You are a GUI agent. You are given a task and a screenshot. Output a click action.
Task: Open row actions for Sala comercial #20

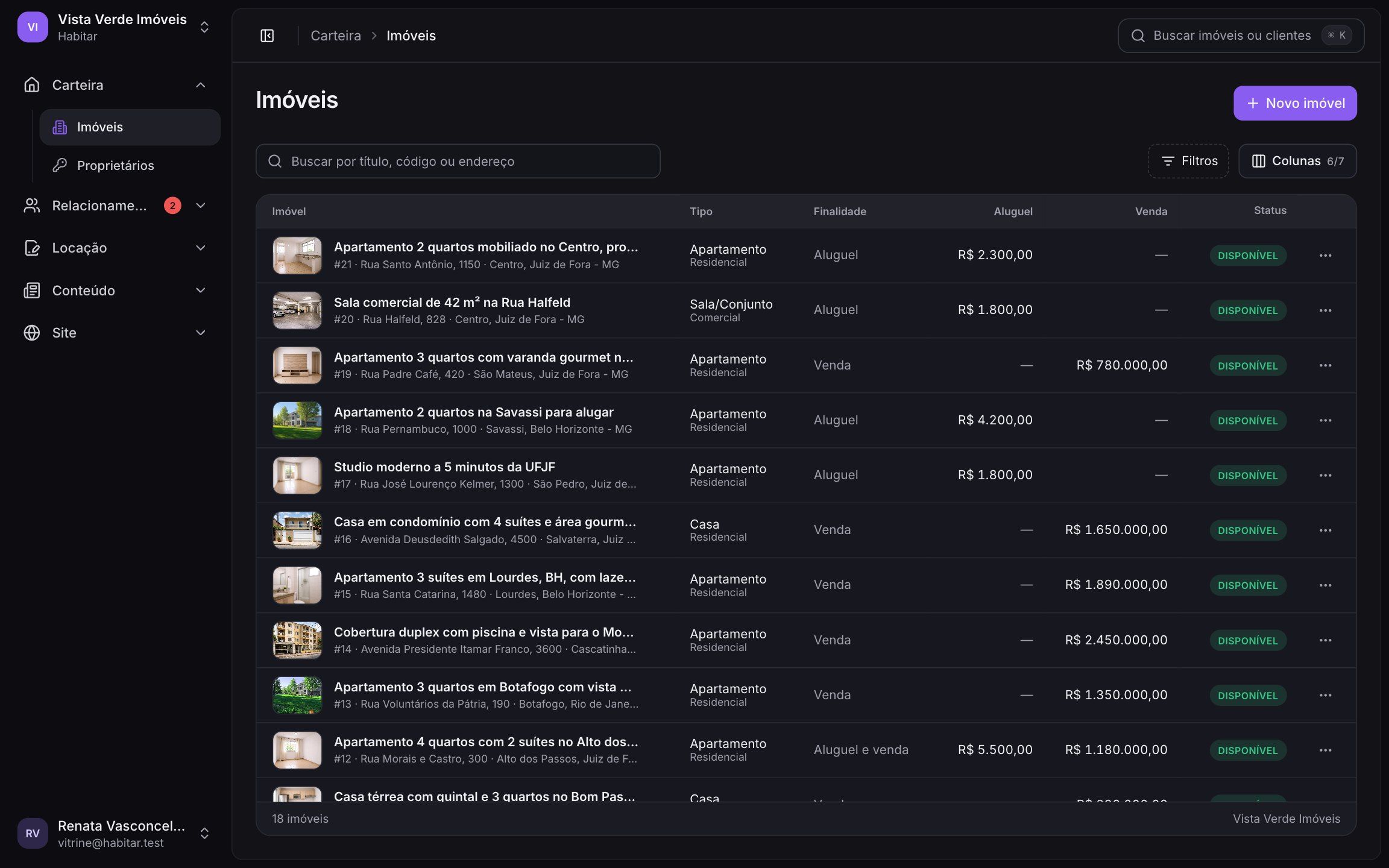[1325, 310]
